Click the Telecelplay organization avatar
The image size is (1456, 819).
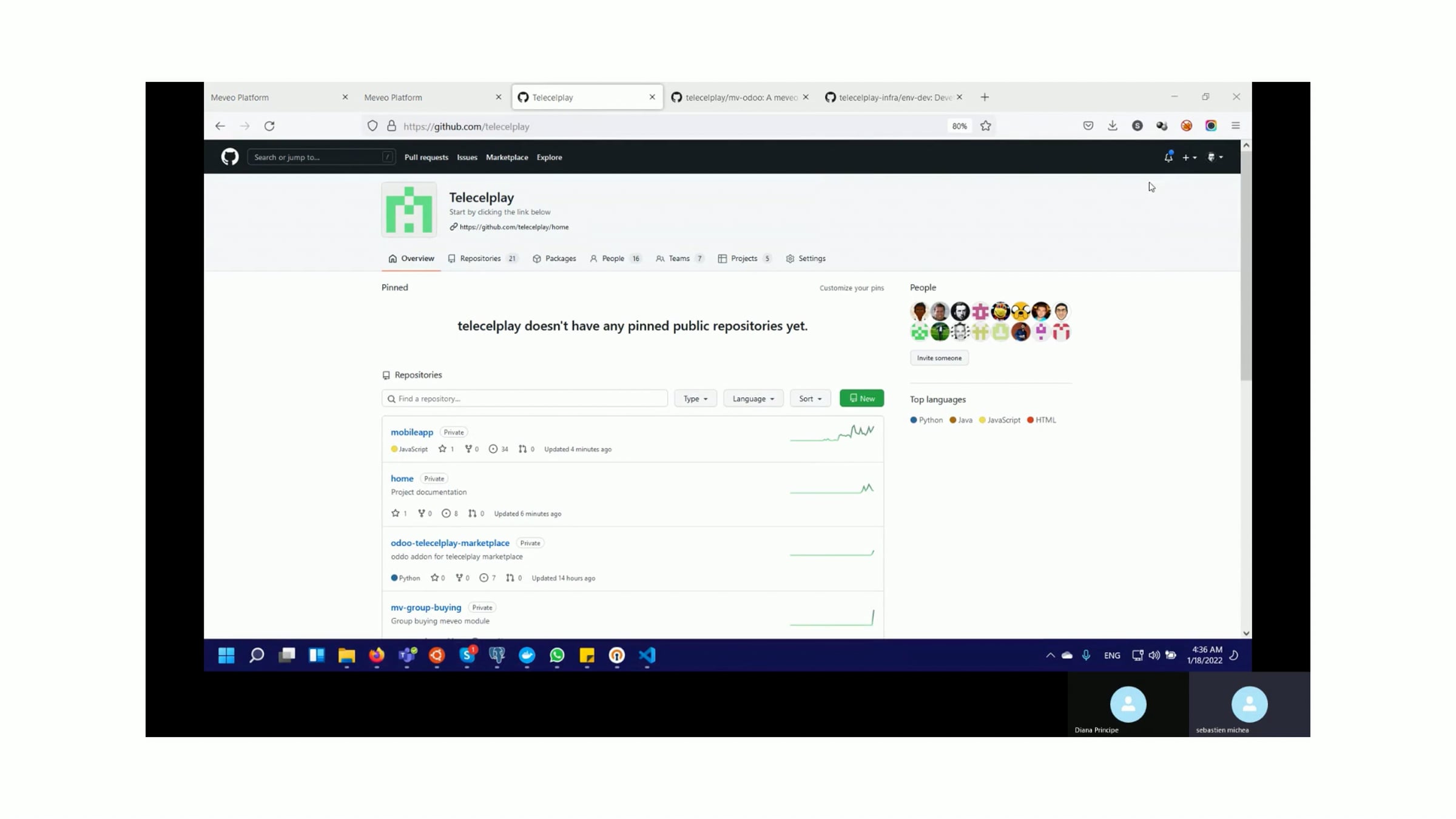point(409,210)
